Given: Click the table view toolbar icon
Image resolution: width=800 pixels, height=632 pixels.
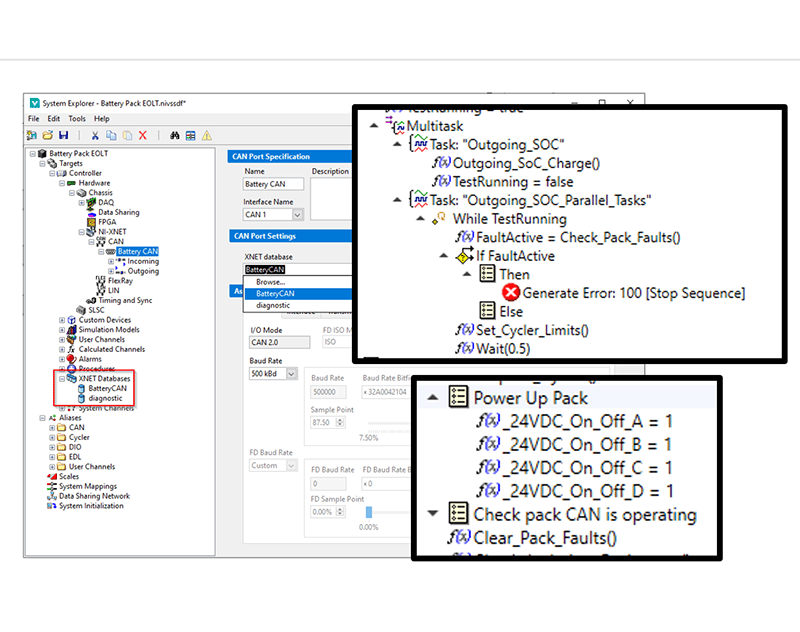Looking at the screenshot, I should click(190, 135).
